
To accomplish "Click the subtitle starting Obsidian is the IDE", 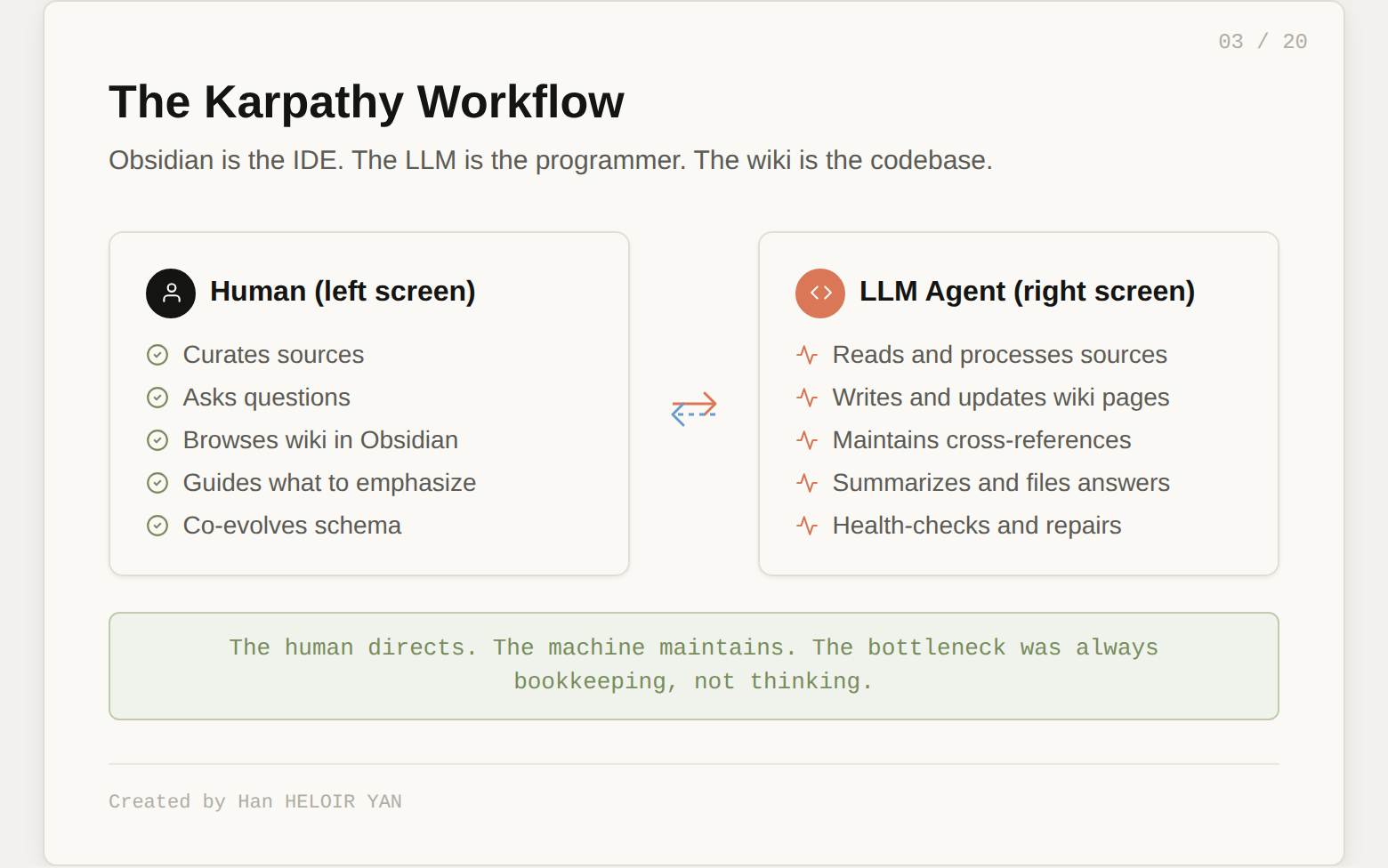I will pyautogui.click(x=551, y=160).
